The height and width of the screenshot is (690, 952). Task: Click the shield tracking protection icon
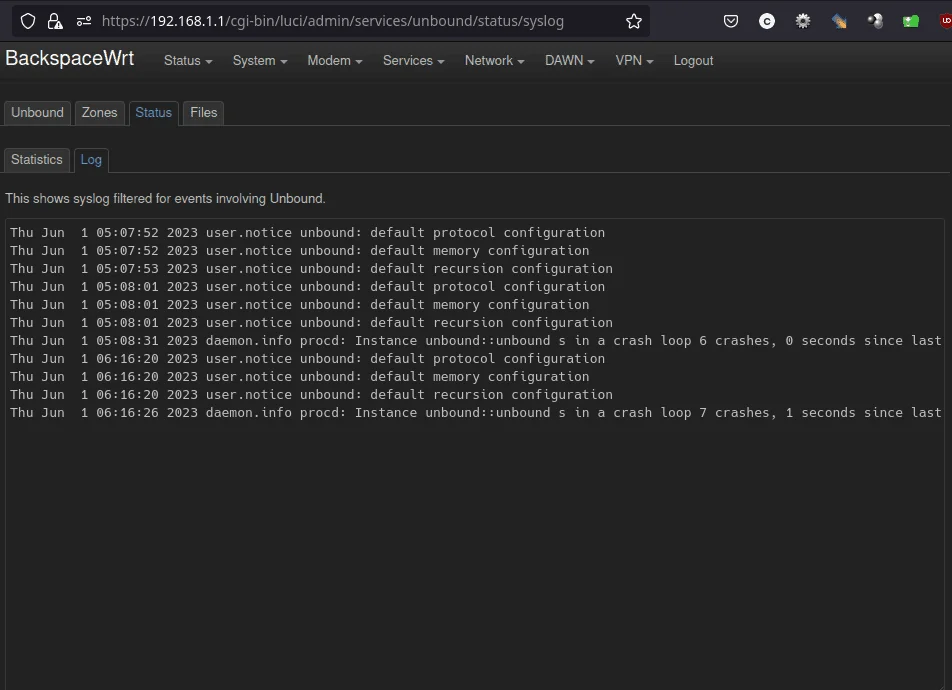click(28, 21)
